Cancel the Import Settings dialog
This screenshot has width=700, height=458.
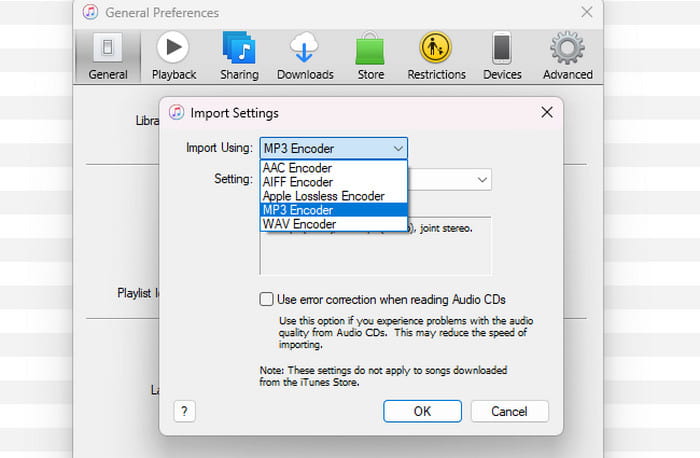pos(509,411)
